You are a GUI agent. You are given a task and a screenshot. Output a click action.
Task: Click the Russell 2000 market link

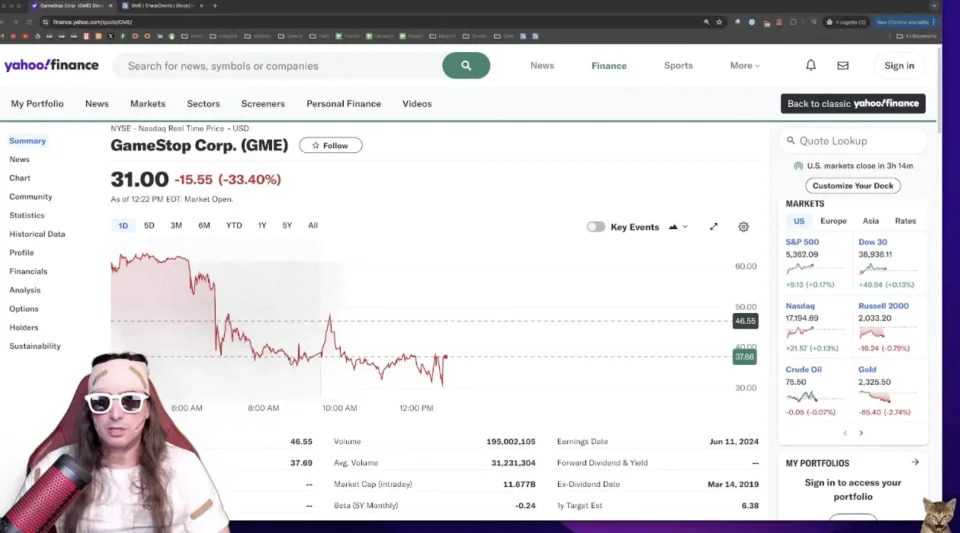click(883, 305)
